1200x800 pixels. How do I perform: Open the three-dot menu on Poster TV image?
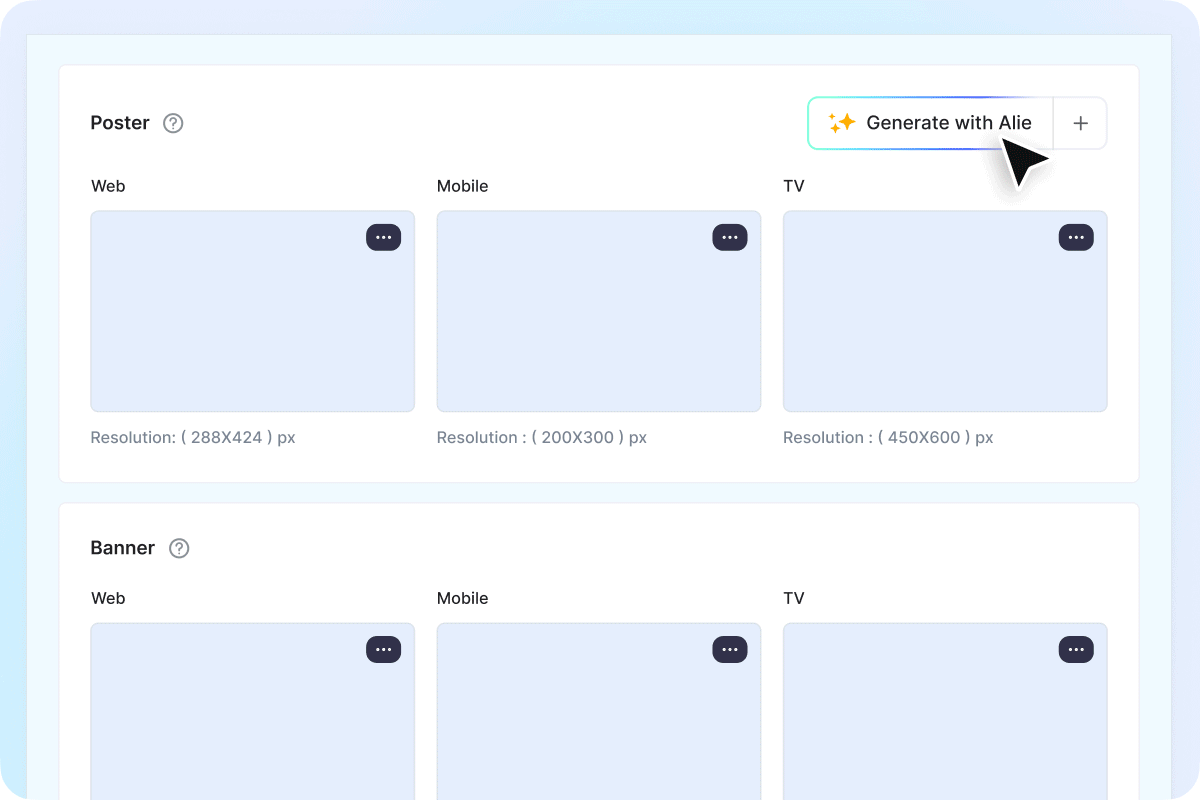tap(1076, 237)
